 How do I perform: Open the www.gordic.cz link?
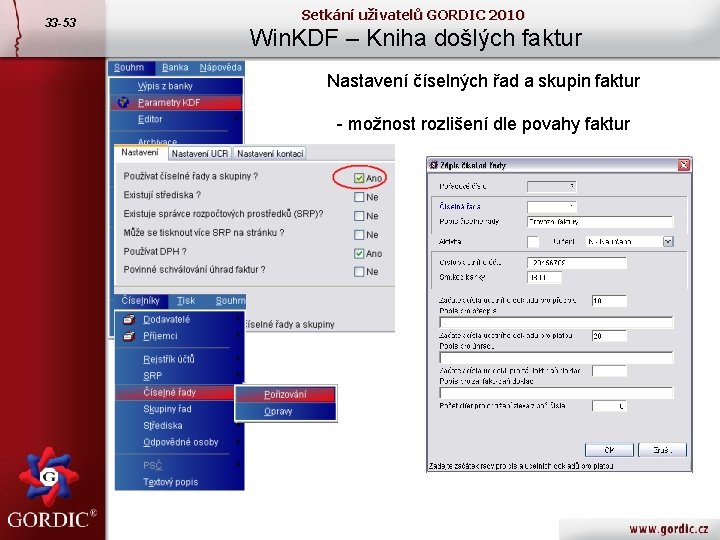(668, 529)
